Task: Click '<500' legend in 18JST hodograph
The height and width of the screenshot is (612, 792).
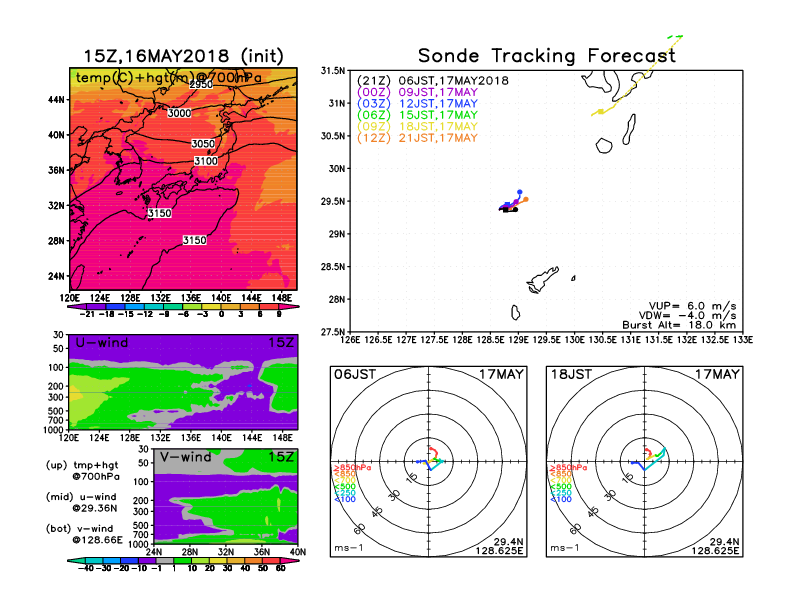Action: click(561, 487)
